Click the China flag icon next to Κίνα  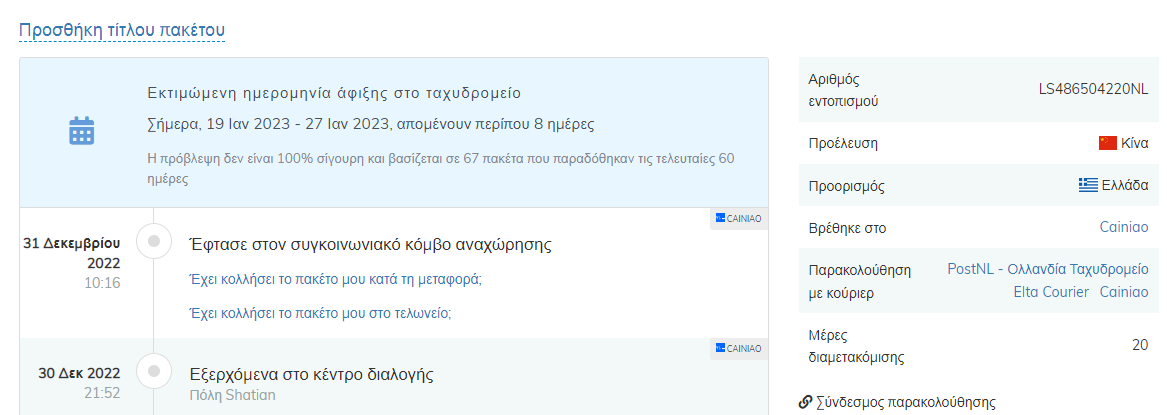[x=1107, y=143]
